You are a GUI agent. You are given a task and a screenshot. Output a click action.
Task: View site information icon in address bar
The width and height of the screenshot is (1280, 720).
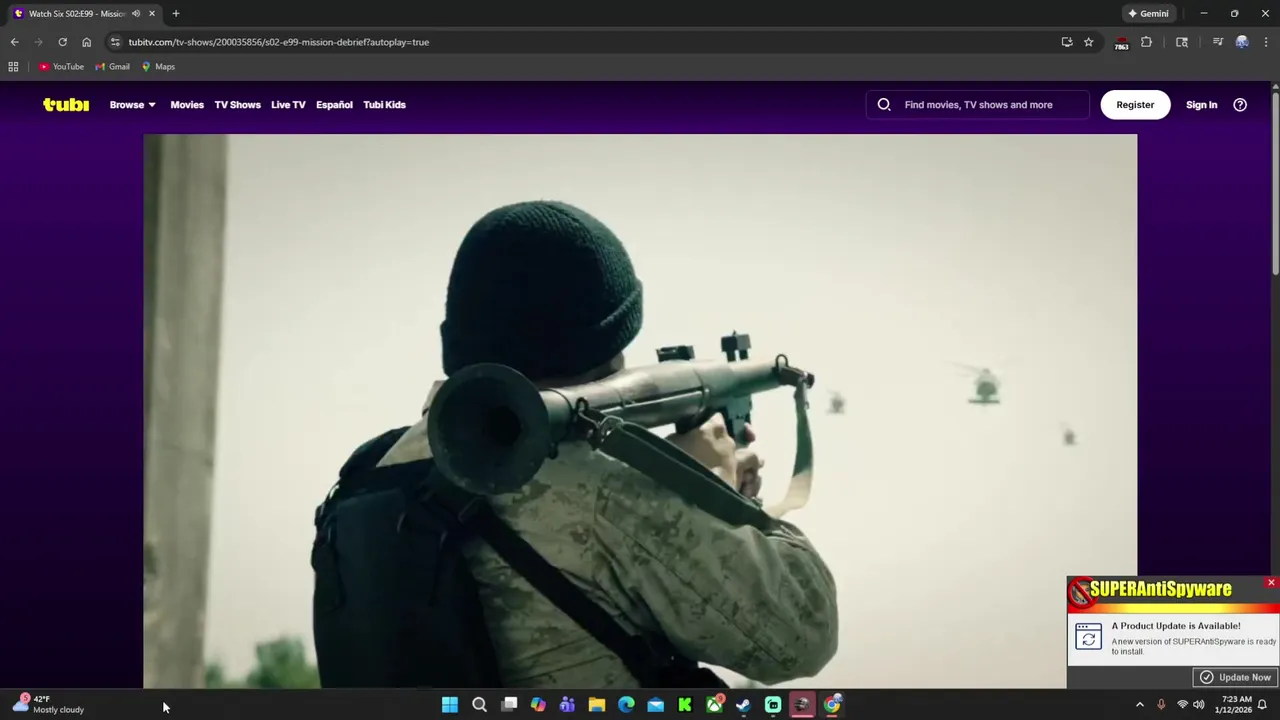pyautogui.click(x=115, y=42)
